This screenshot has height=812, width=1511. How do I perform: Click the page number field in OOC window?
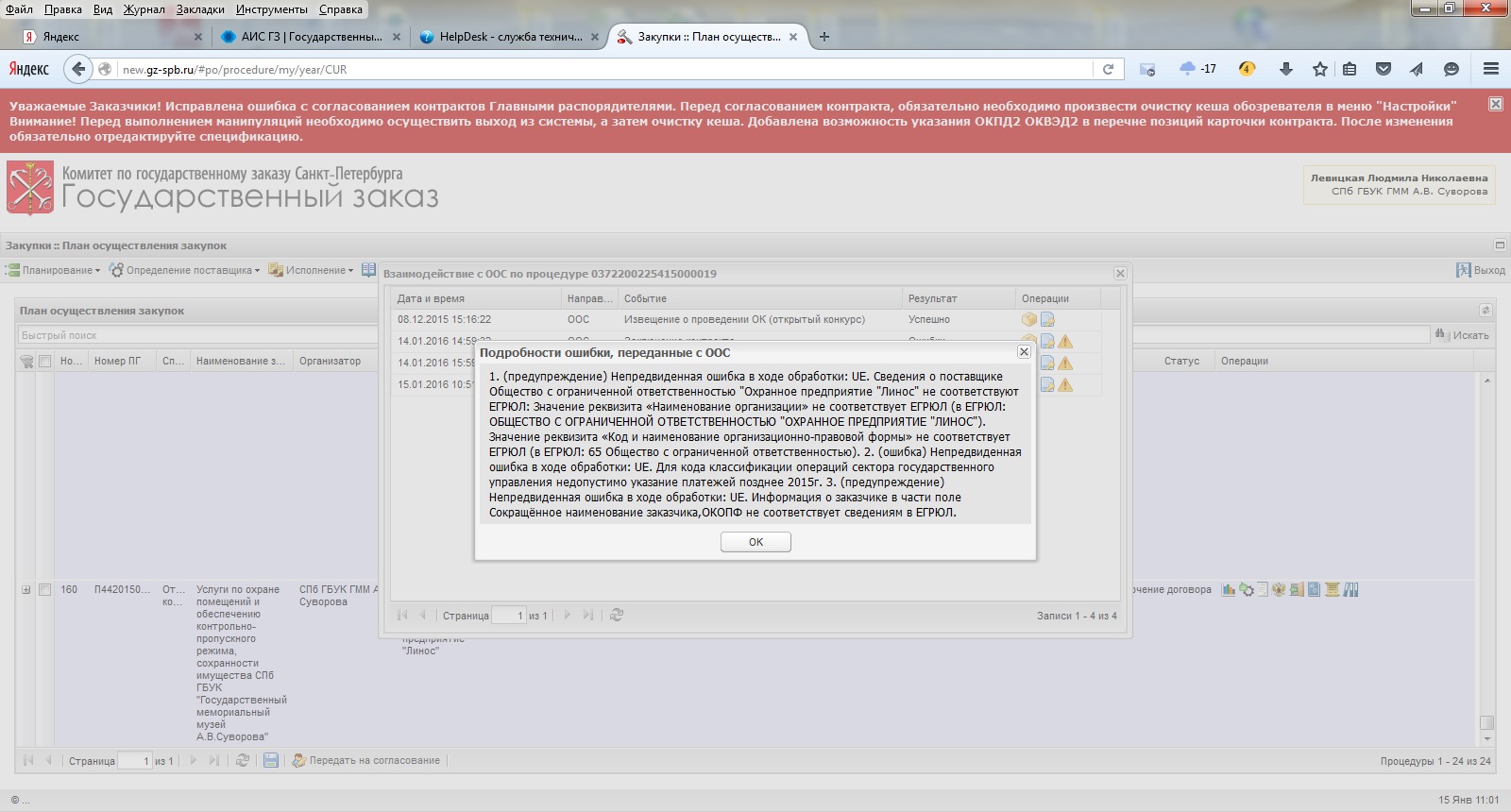tap(509, 616)
